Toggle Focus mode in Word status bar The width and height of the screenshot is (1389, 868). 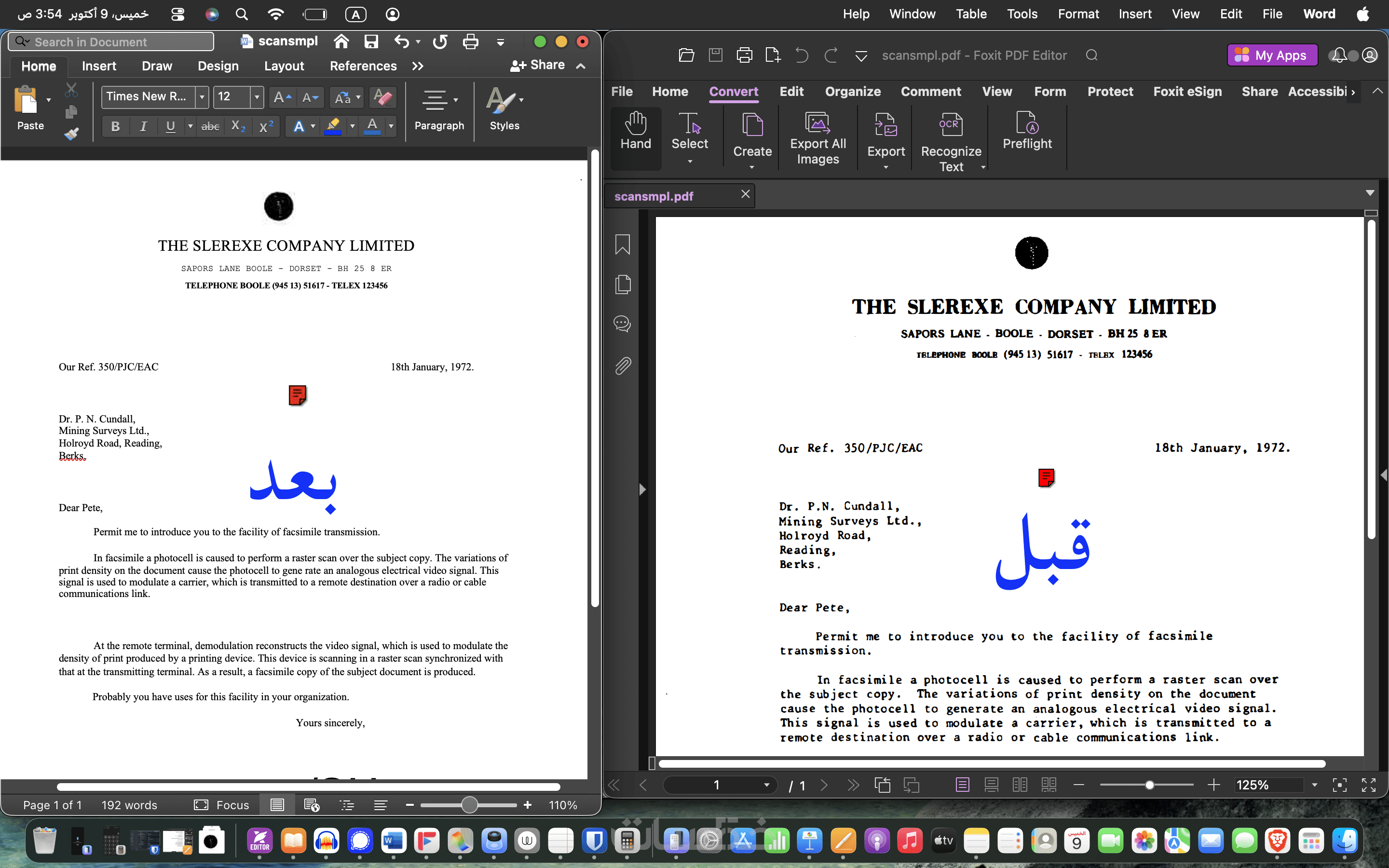pos(221,805)
